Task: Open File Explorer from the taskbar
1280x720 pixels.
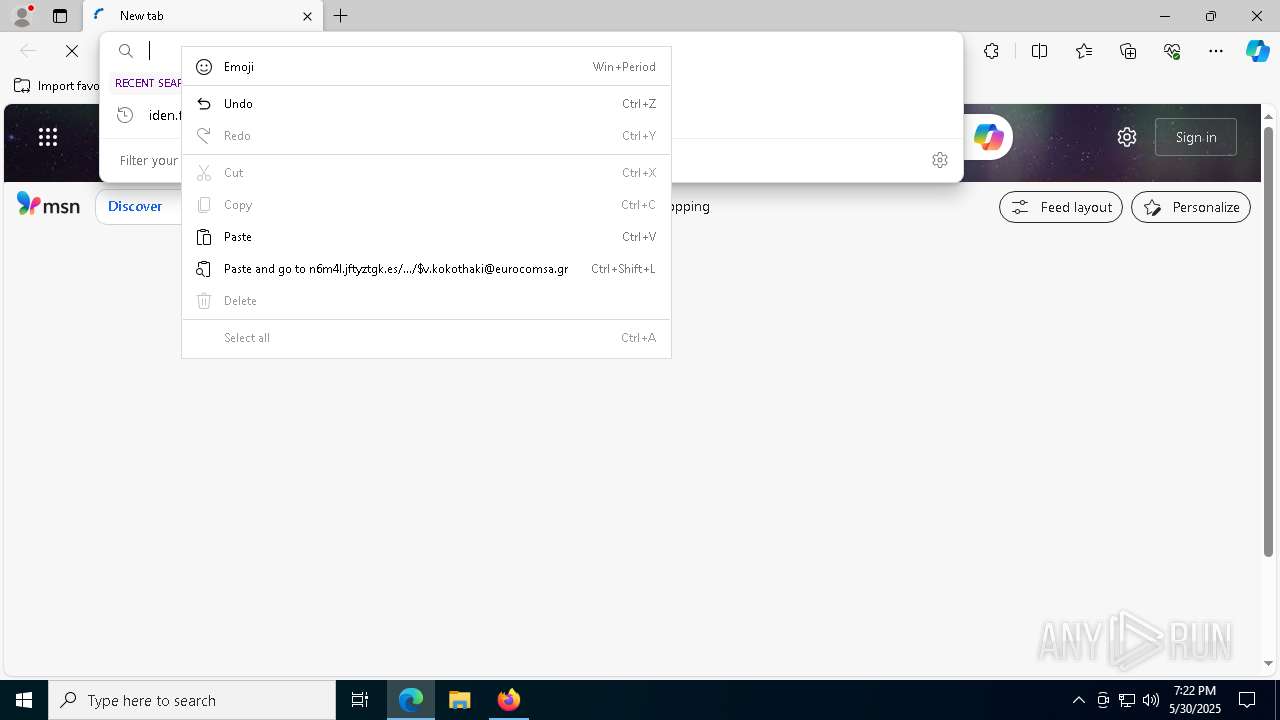Action: coord(460,700)
